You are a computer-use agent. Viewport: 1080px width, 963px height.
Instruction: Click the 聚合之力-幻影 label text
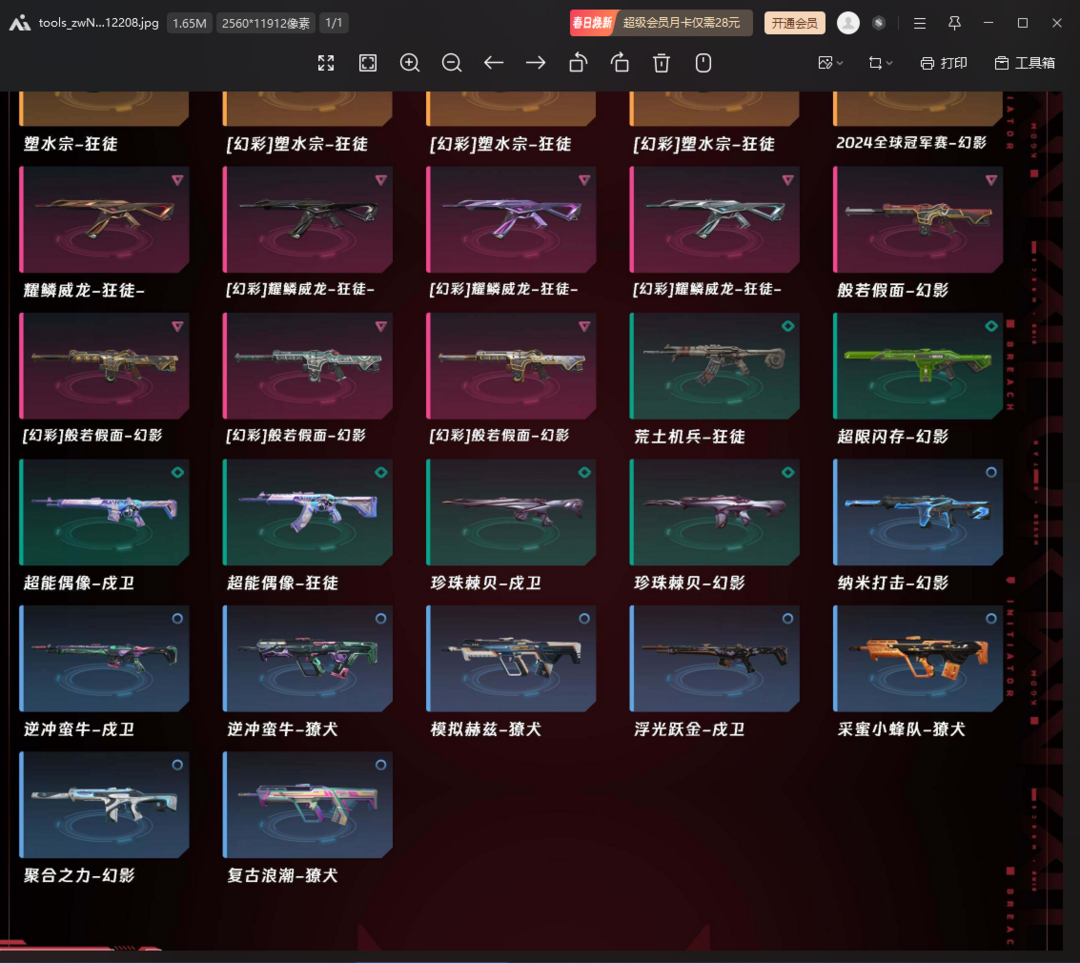pos(79,875)
